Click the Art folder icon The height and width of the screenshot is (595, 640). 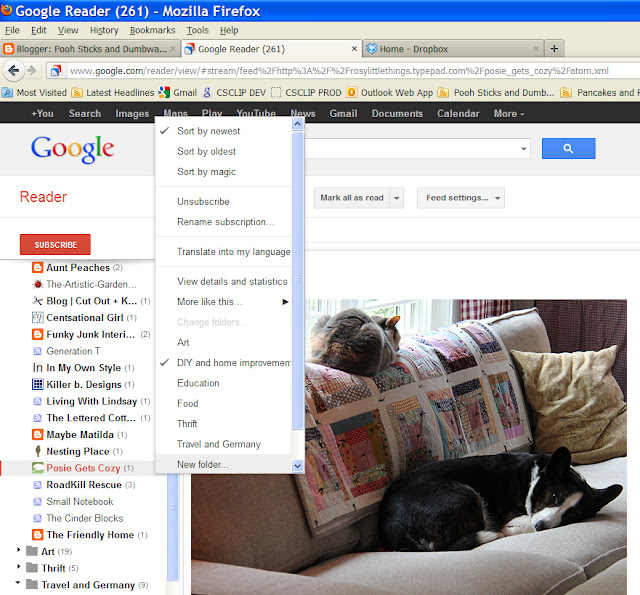tap(32, 551)
